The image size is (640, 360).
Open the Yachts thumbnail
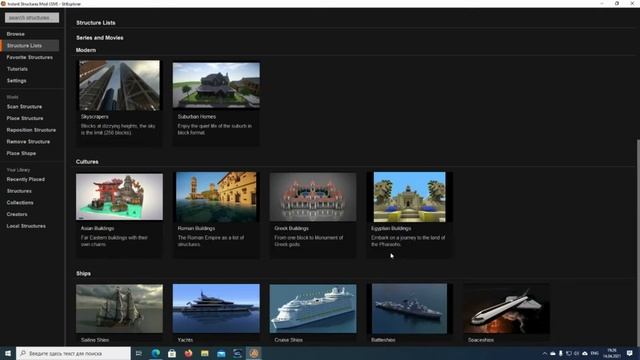coord(216,309)
